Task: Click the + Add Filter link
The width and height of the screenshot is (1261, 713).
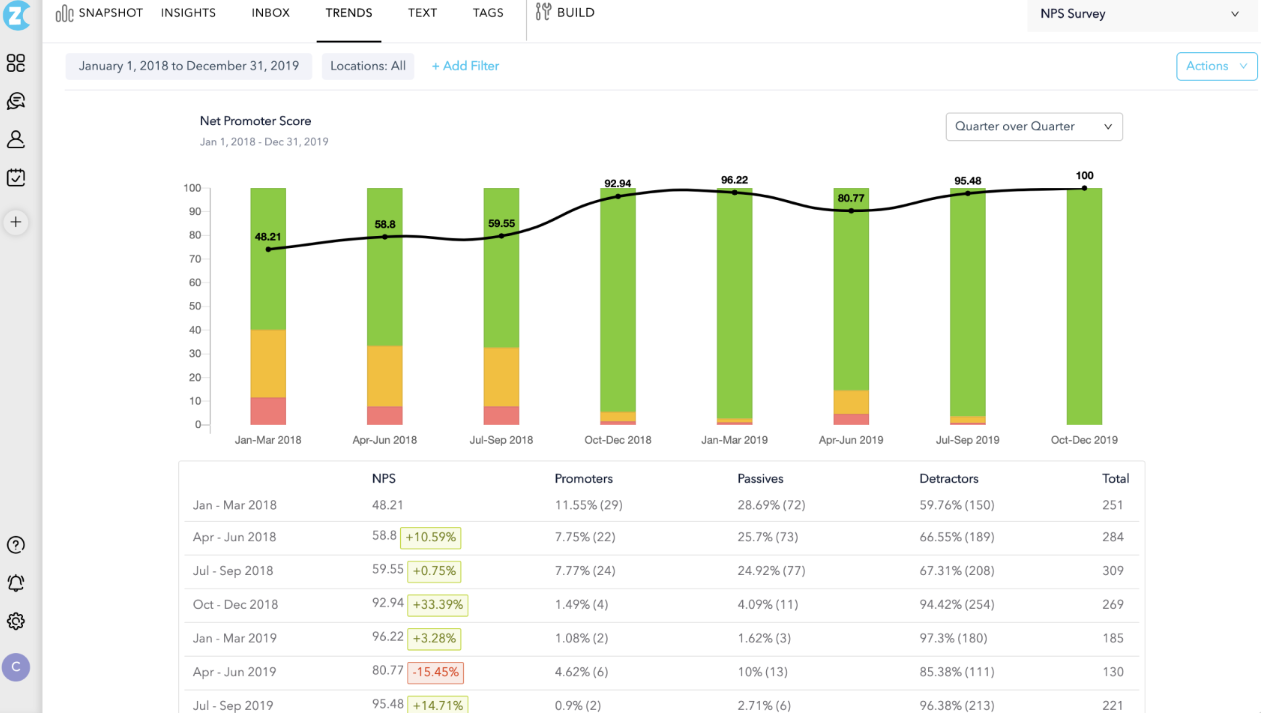Action: click(x=465, y=66)
